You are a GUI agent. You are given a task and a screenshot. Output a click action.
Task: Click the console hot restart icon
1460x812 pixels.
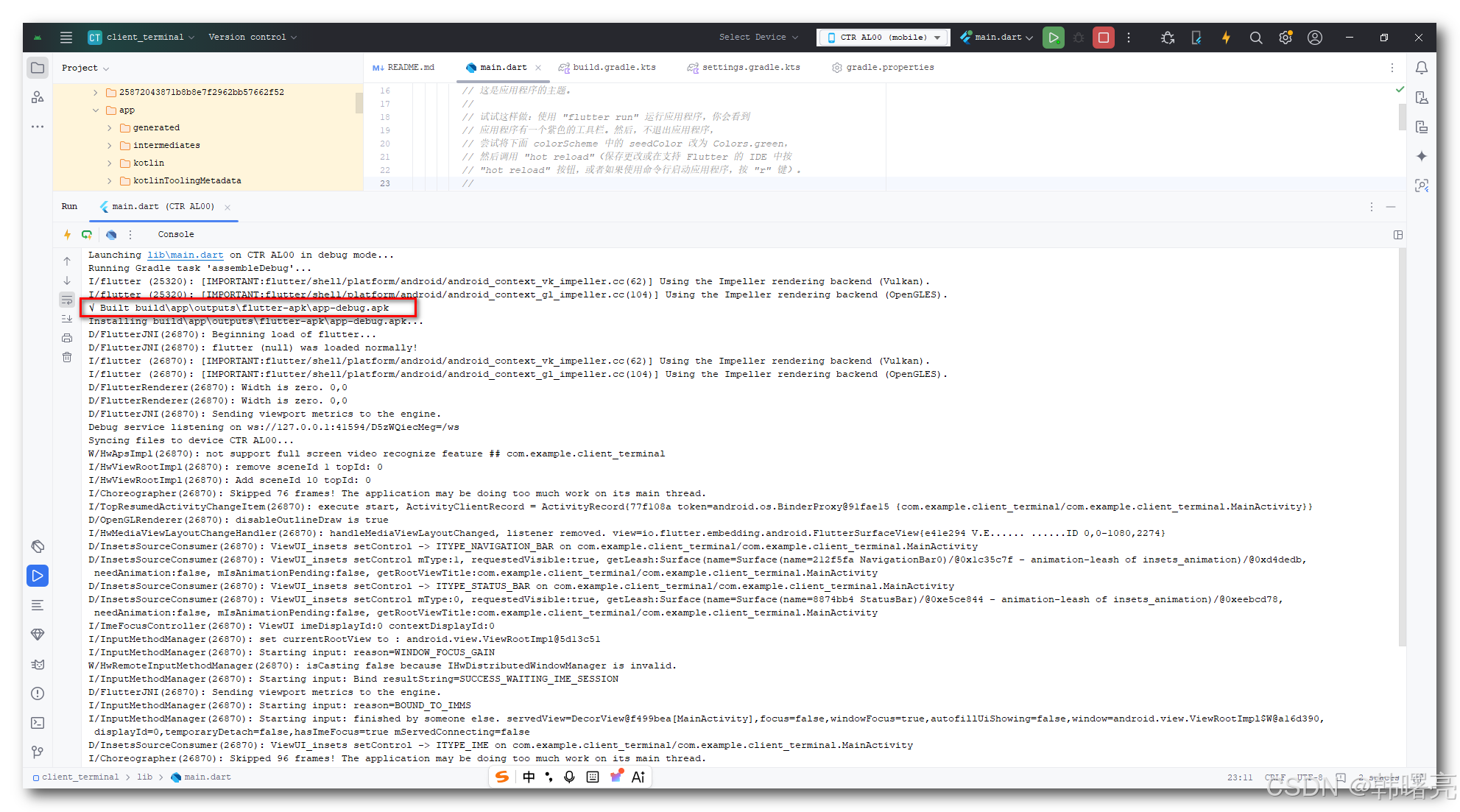tap(87, 234)
